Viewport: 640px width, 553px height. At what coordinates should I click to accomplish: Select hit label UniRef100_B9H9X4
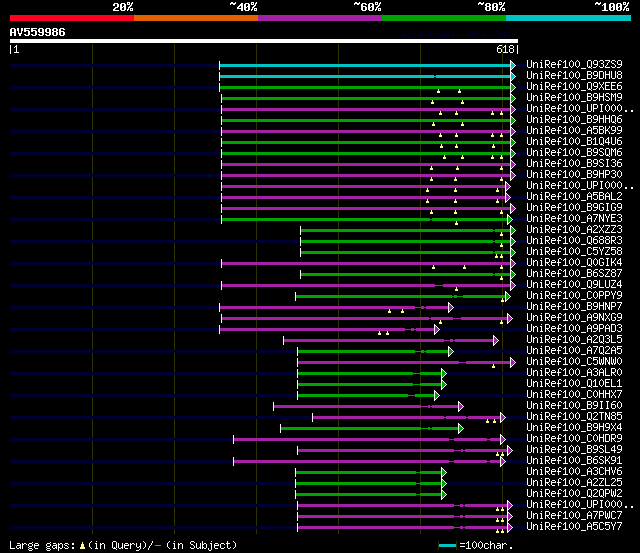point(574,428)
